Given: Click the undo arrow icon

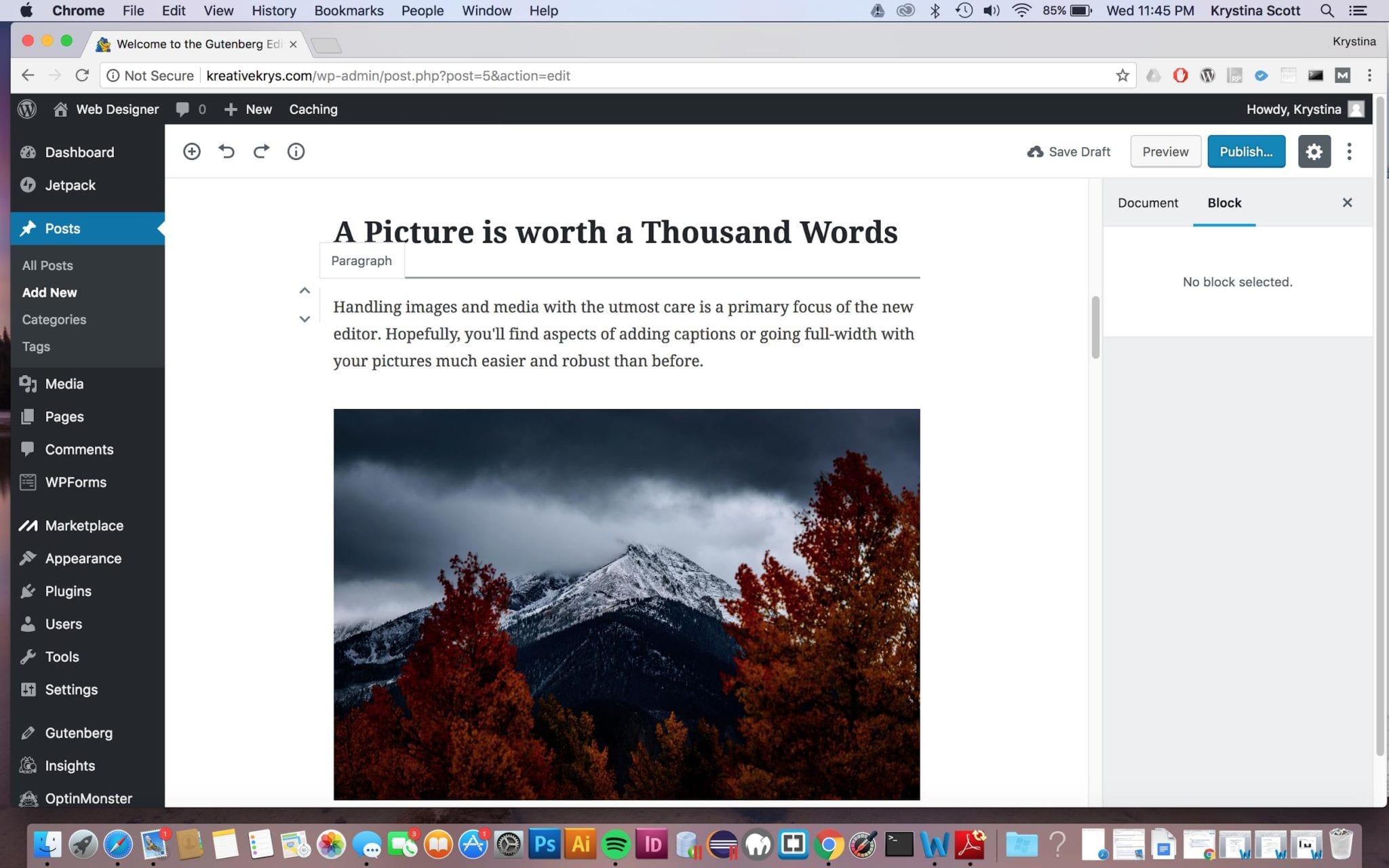Looking at the screenshot, I should point(227,151).
